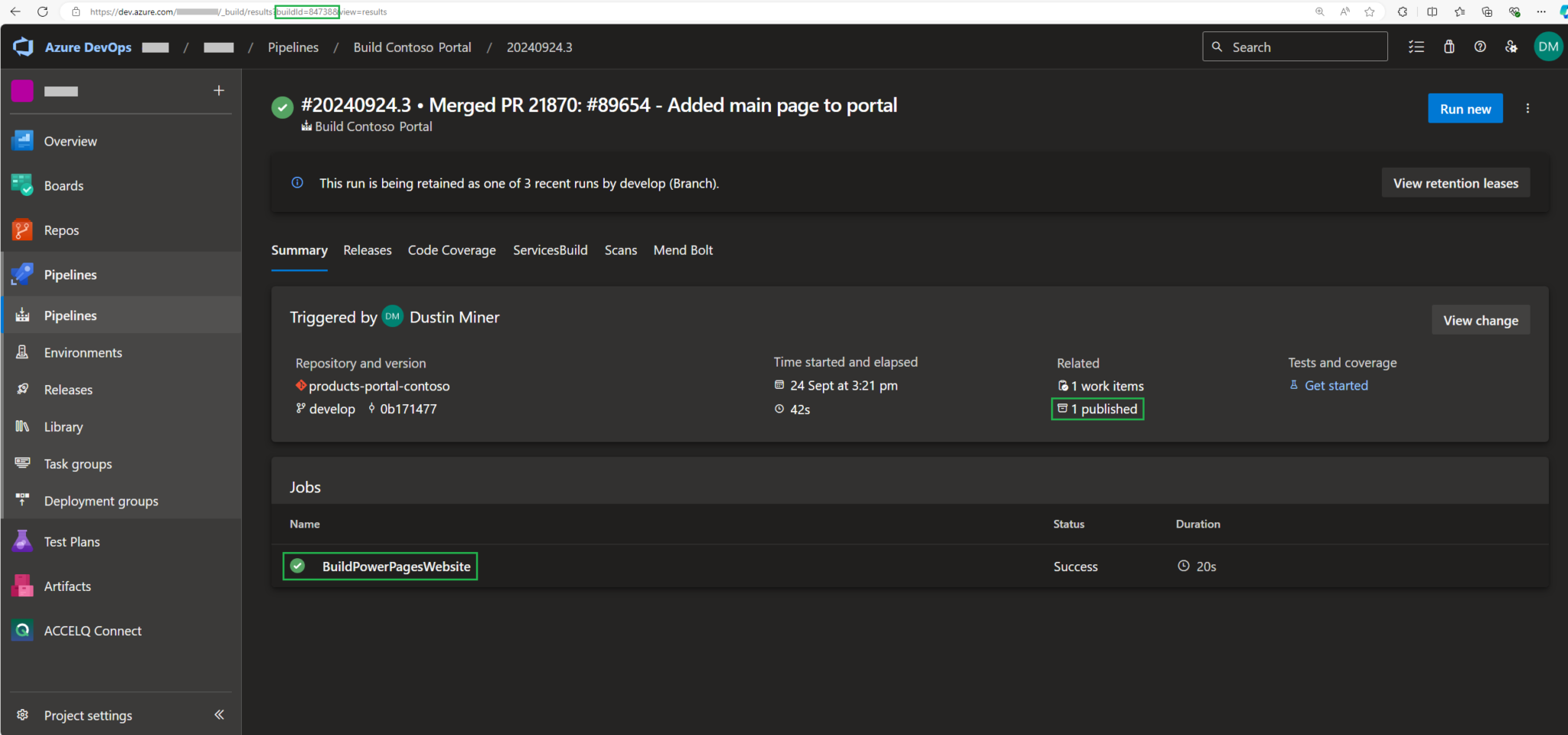
Task: Open the Library section
Action: point(63,426)
